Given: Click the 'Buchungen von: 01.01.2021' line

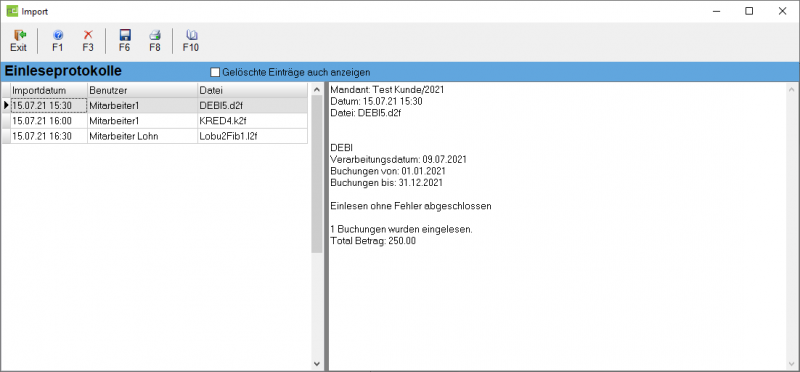Looking at the screenshot, I should tap(388, 171).
